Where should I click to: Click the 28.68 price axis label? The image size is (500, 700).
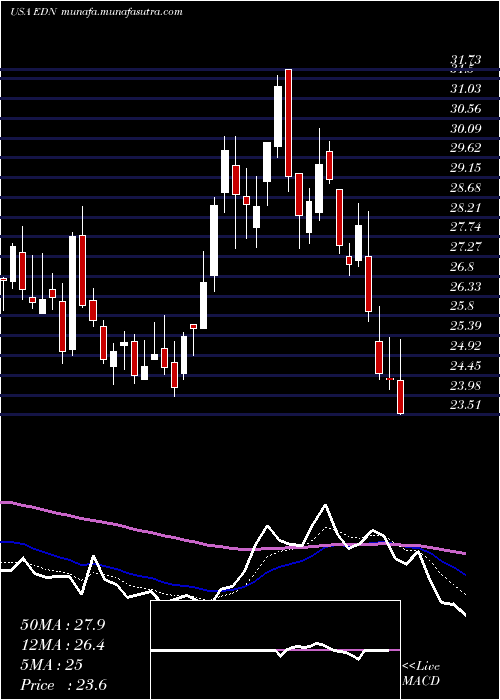pyautogui.click(x=466, y=188)
